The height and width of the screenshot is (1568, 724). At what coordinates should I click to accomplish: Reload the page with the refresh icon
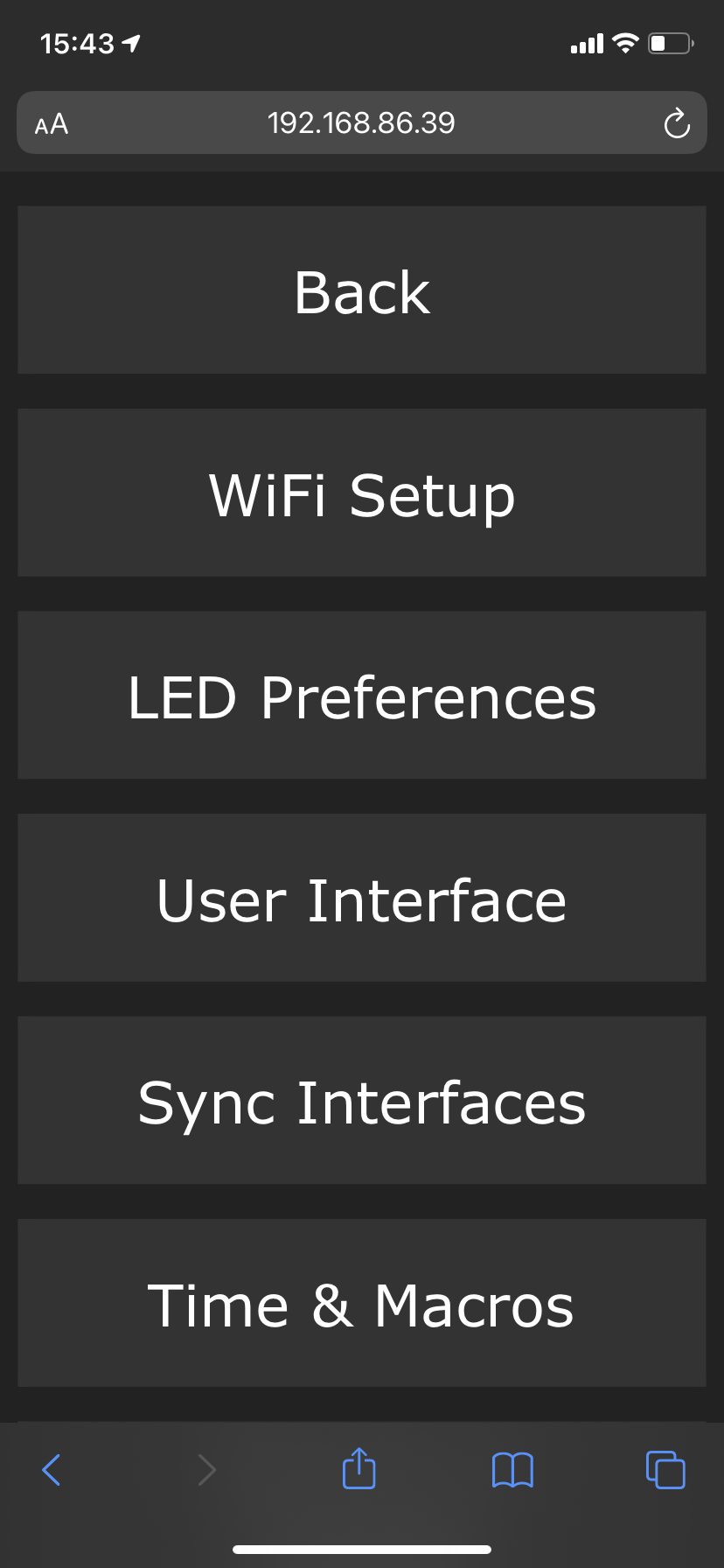pos(676,123)
